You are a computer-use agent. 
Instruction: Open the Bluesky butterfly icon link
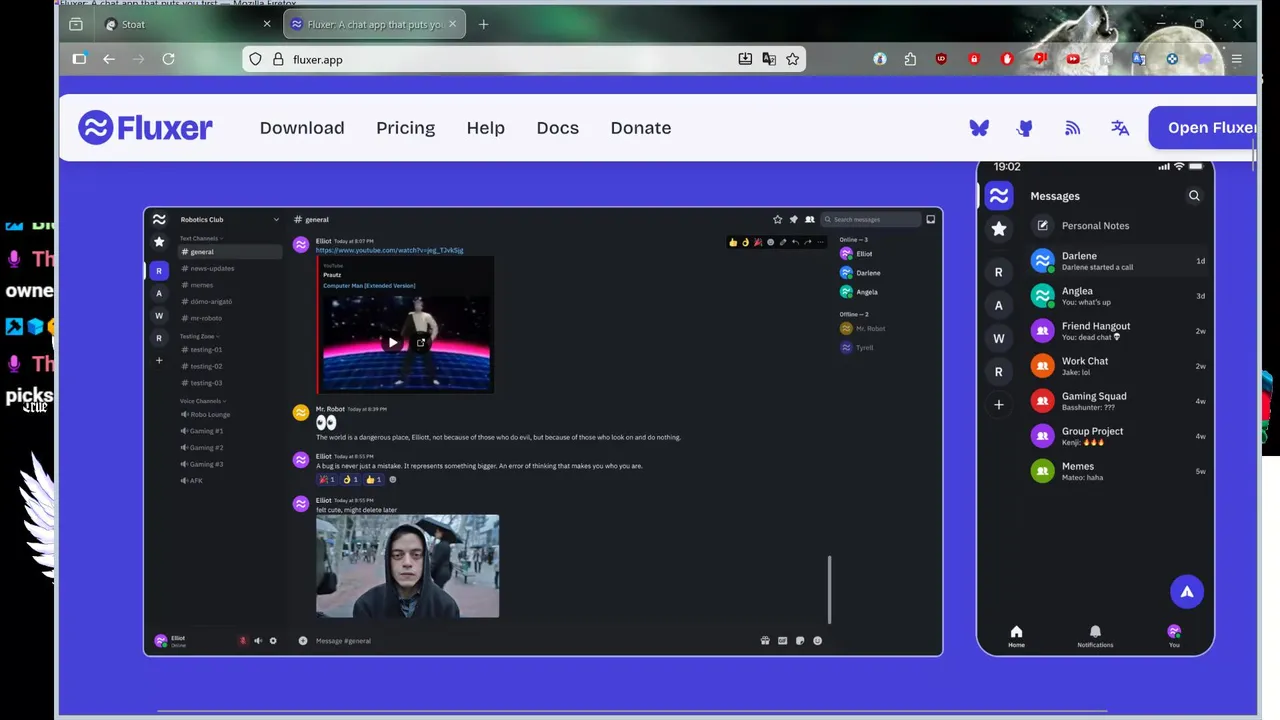tap(979, 128)
